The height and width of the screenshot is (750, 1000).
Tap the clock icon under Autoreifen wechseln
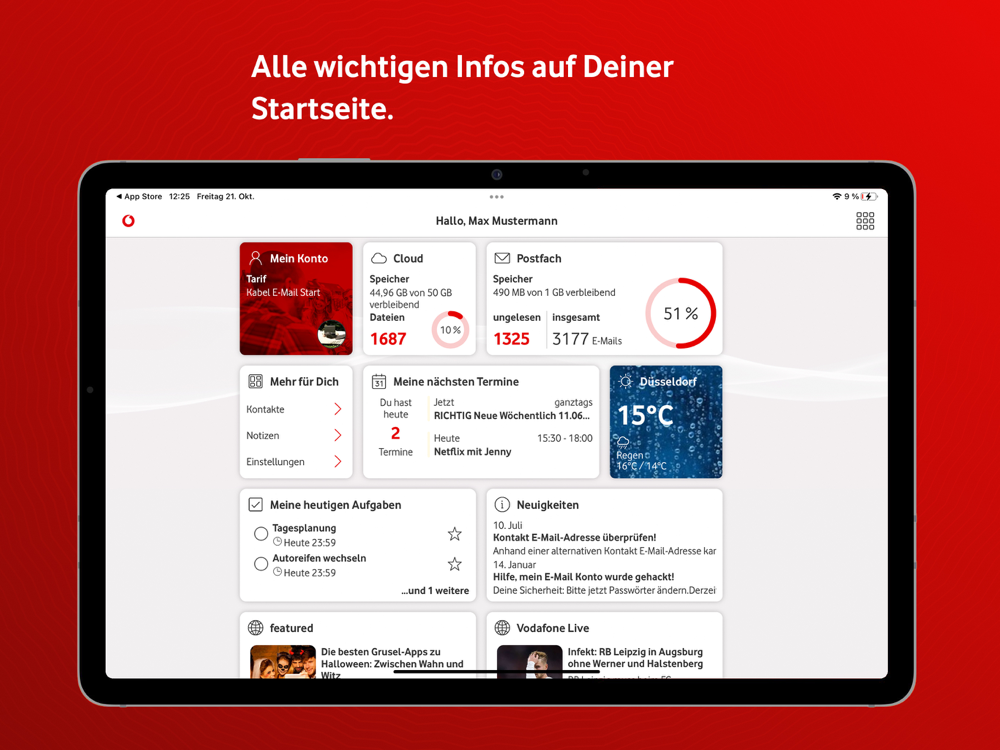tap(277, 572)
